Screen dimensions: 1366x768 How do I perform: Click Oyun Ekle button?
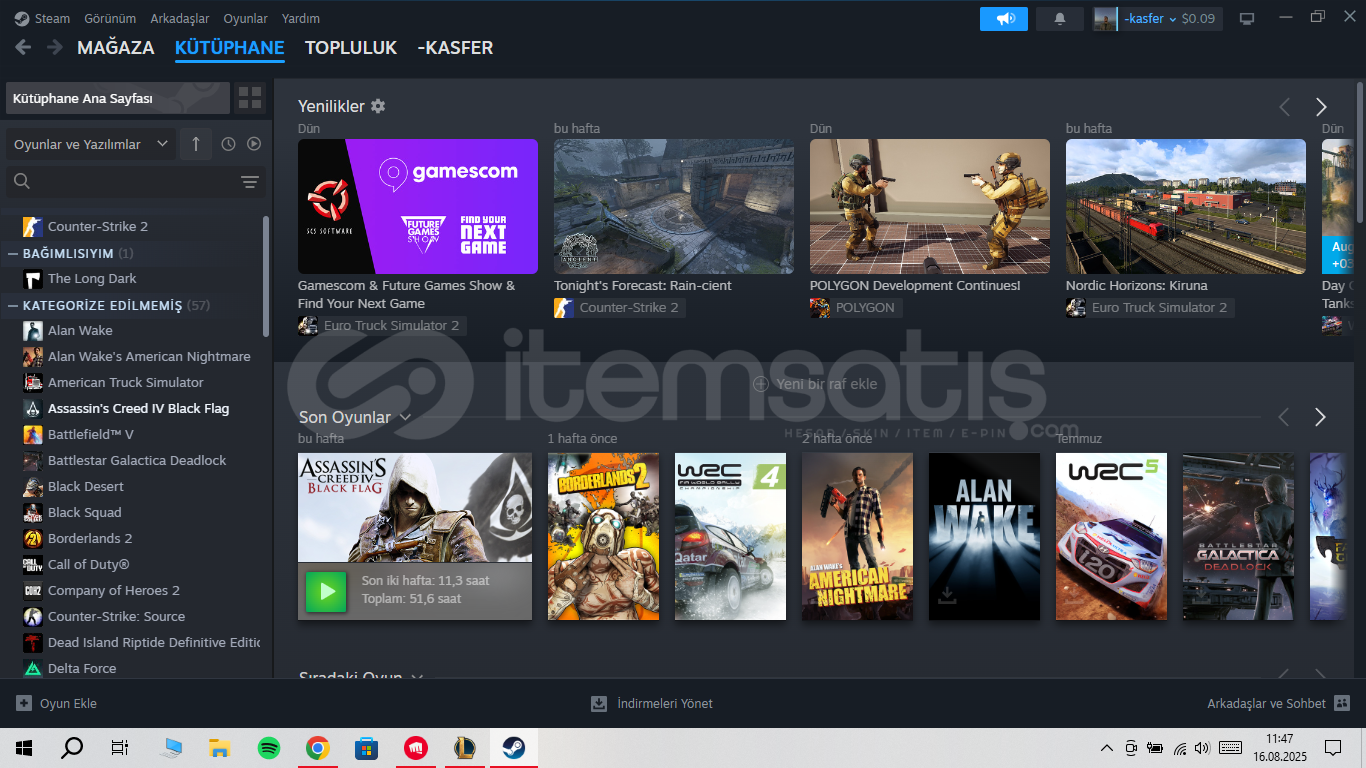pyautogui.click(x=57, y=703)
